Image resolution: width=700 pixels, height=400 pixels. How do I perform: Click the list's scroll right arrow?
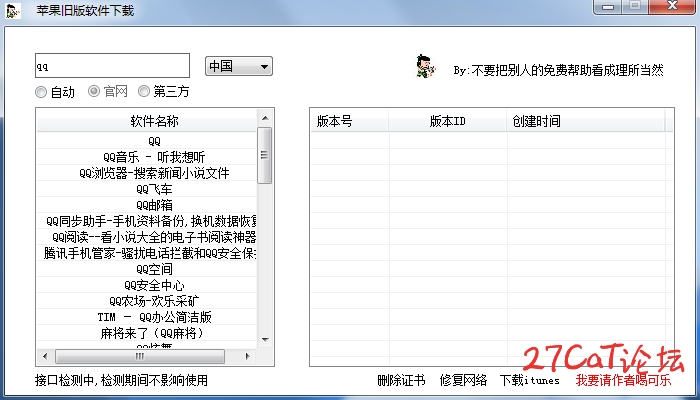[248, 356]
